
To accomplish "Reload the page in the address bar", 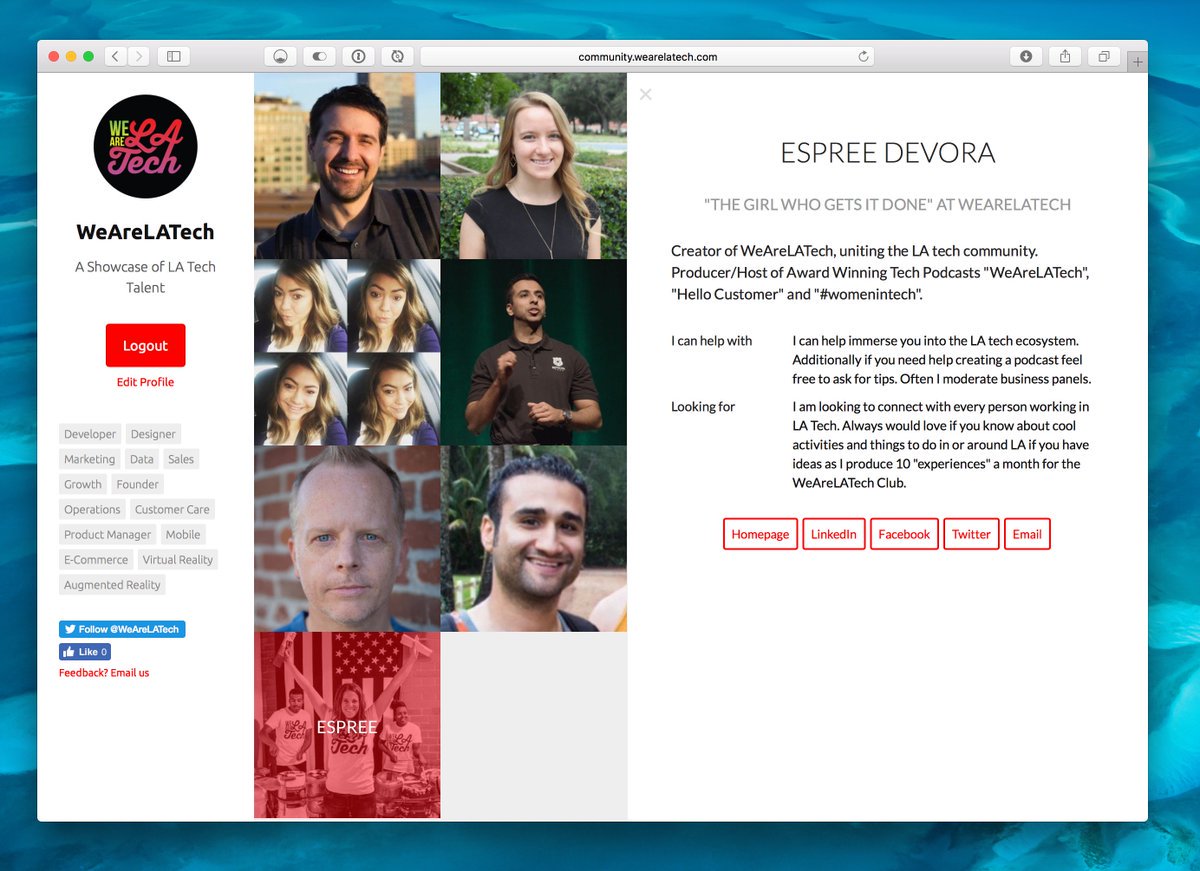I will [863, 57].
